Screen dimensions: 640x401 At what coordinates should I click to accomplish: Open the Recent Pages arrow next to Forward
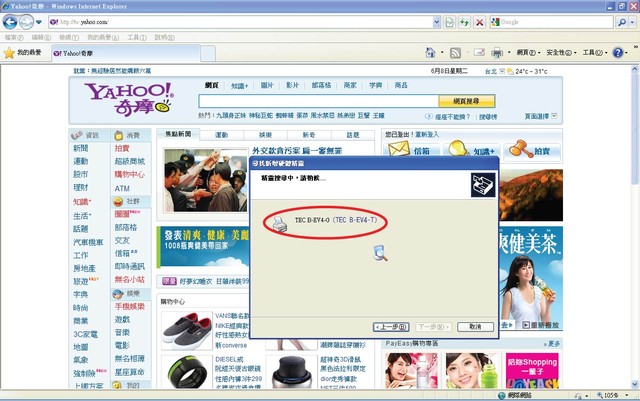click(x=39, y=22)
